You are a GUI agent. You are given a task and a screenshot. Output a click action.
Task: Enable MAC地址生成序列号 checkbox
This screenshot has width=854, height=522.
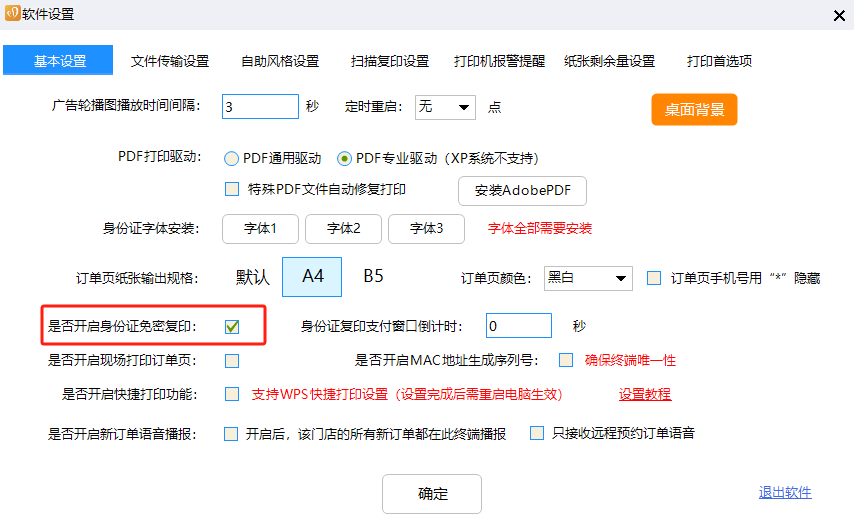coord(566,360)
